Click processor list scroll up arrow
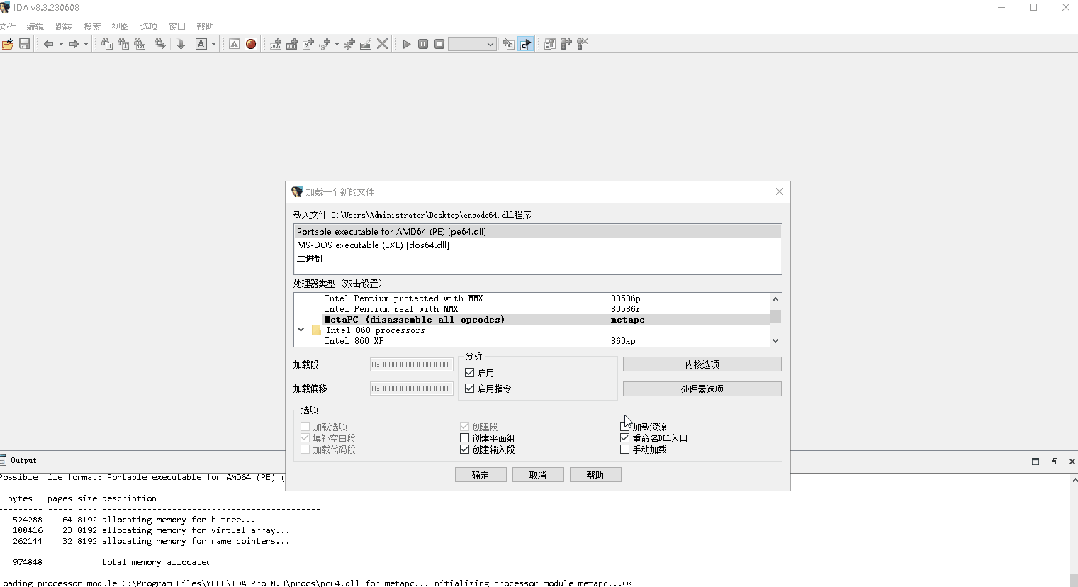Image resolution: width=1078 pixels, height=587 pixels. [776, 299]
